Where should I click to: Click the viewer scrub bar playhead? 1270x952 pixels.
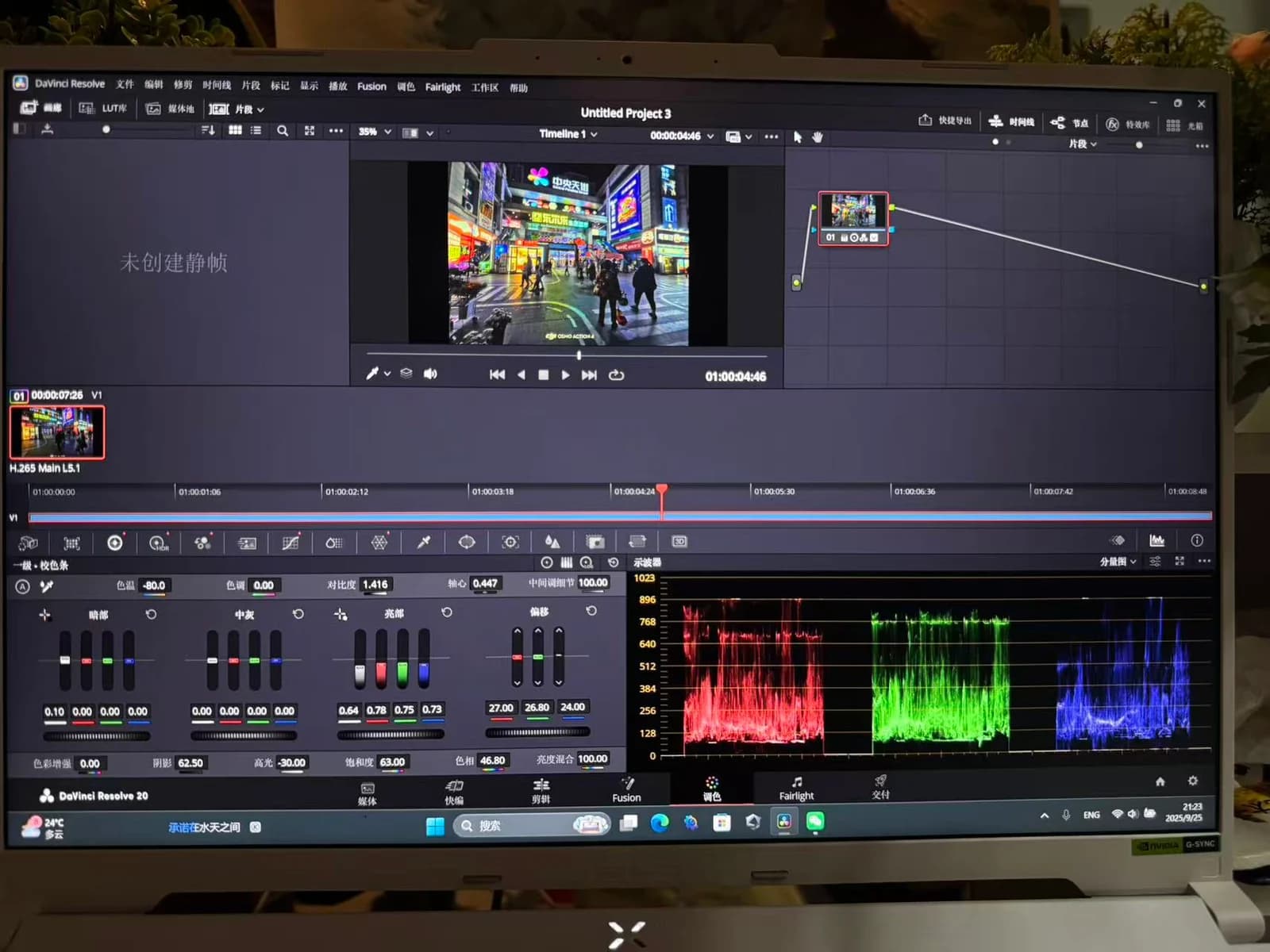click(x=579, y=355)
